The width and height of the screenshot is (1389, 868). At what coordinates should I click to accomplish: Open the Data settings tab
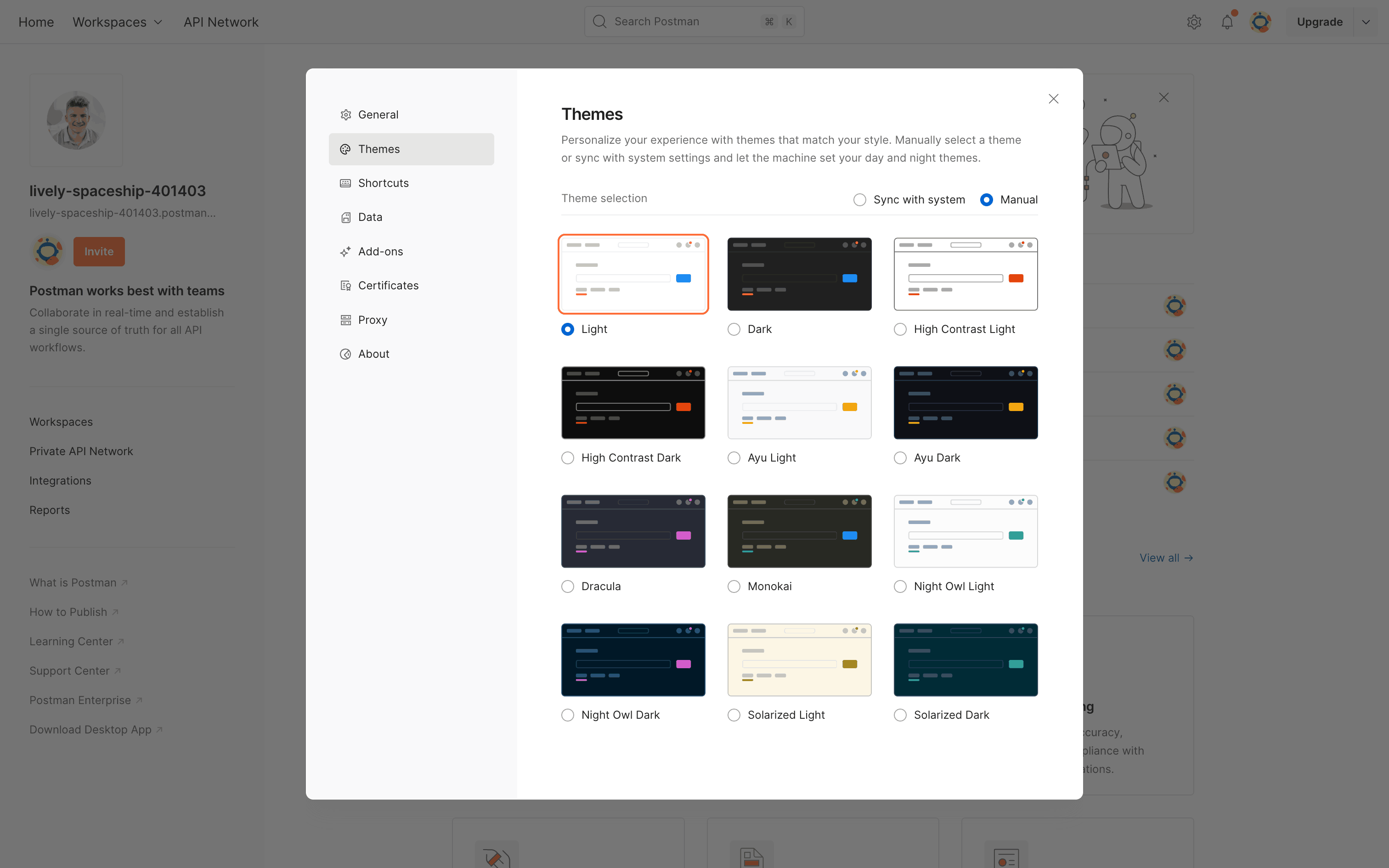point(370,217)
